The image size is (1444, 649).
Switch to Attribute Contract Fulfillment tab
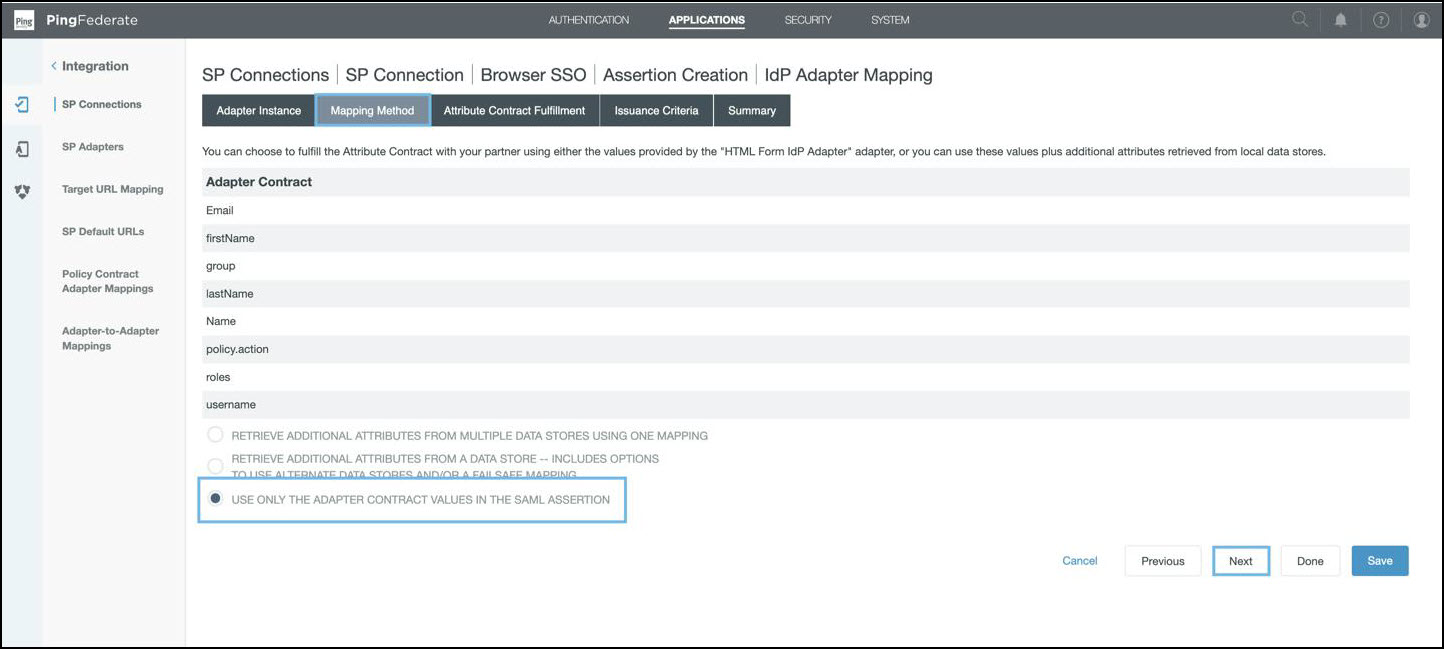point(514,111)
